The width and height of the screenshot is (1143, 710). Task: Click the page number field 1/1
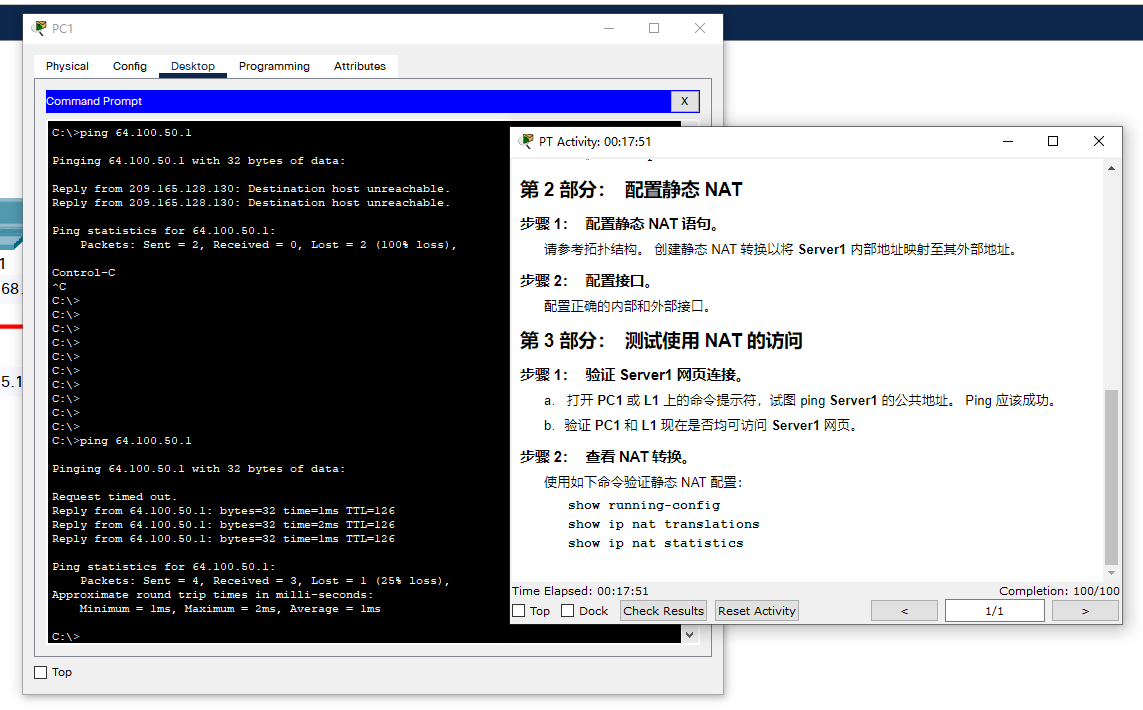click(x=994, y=611)
